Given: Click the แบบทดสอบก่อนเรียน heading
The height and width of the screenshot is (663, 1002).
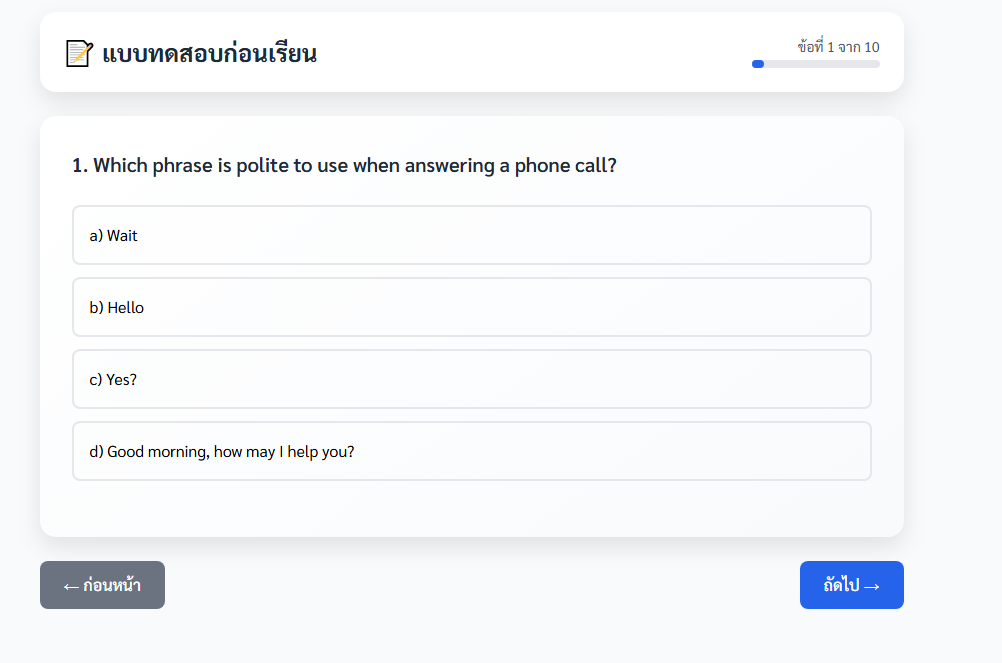Looking at the screenshot, I should click(210, 54).
